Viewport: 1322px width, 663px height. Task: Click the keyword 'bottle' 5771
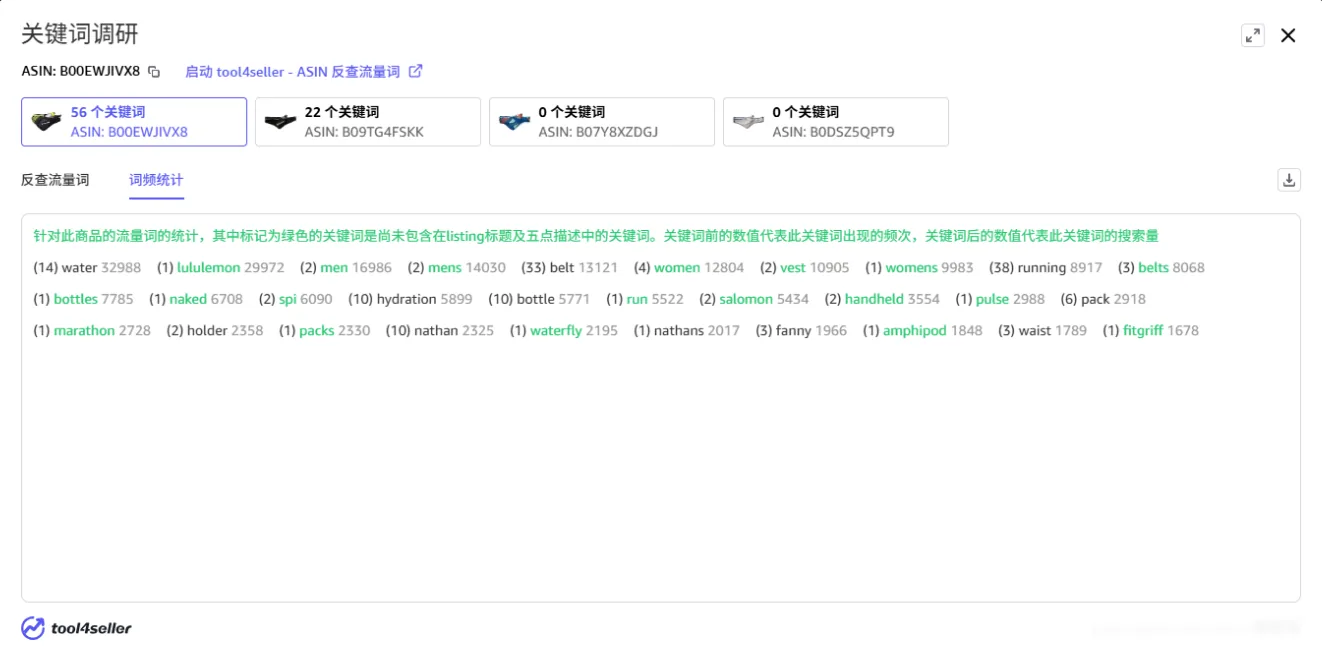point(535,299)
